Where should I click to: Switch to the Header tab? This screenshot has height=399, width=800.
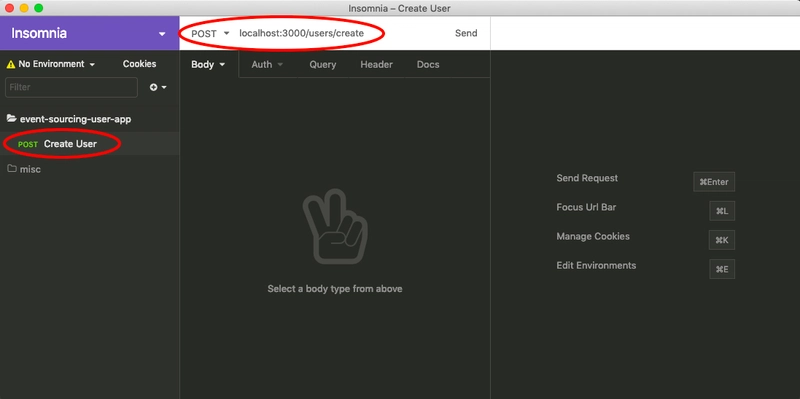pyautogui.click(x=377, y=65)
